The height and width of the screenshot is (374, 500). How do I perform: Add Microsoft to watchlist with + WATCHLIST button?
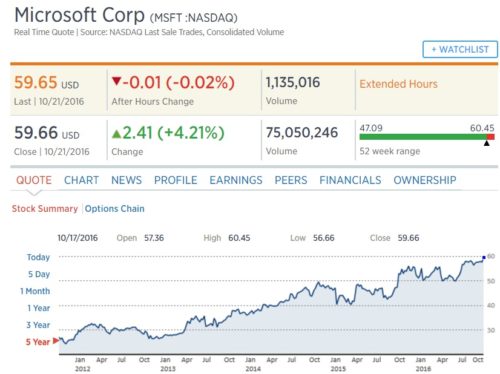point(460,49)
